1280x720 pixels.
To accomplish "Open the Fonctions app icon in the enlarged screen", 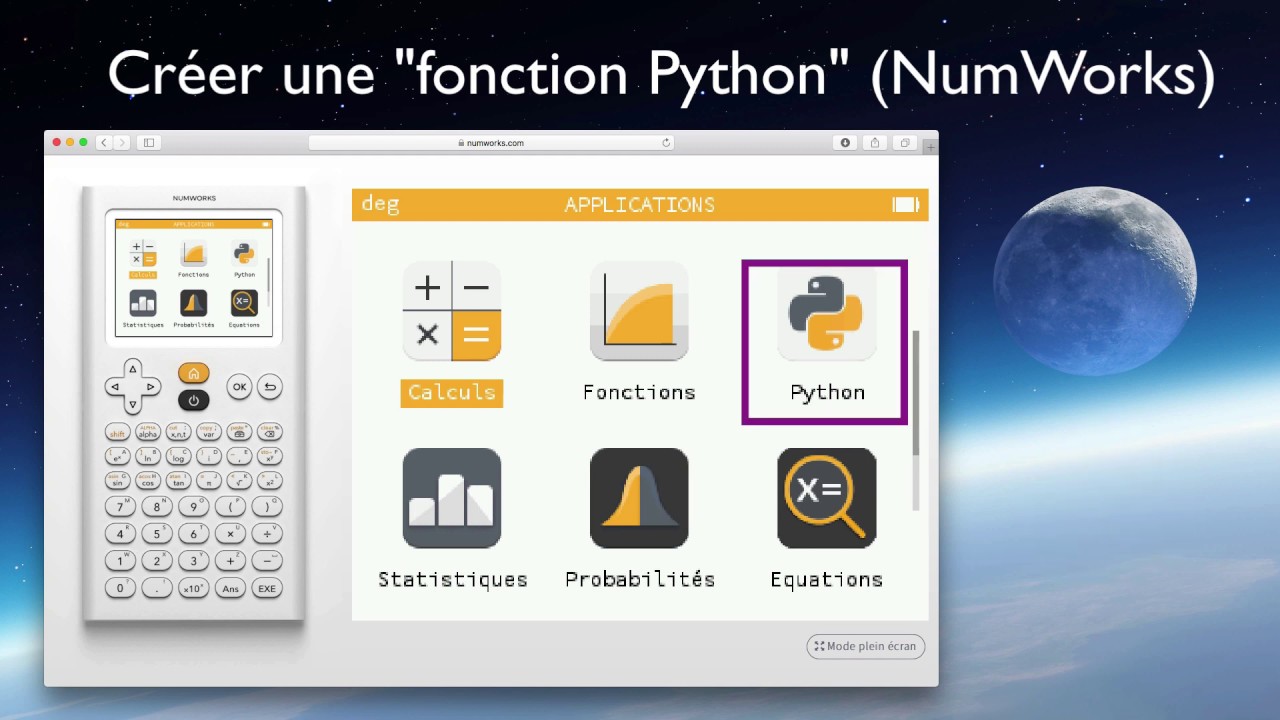I will coord(639,312).
